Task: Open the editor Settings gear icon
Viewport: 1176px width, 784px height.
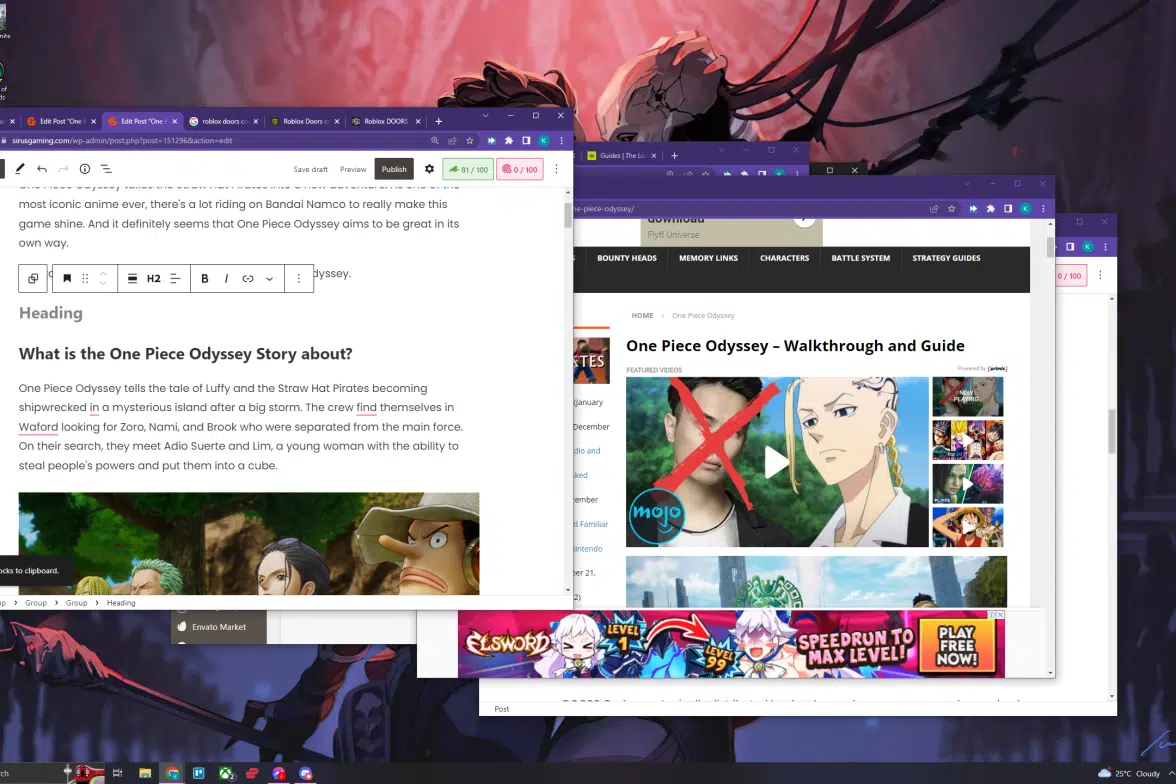Action: tap(429, 169)
